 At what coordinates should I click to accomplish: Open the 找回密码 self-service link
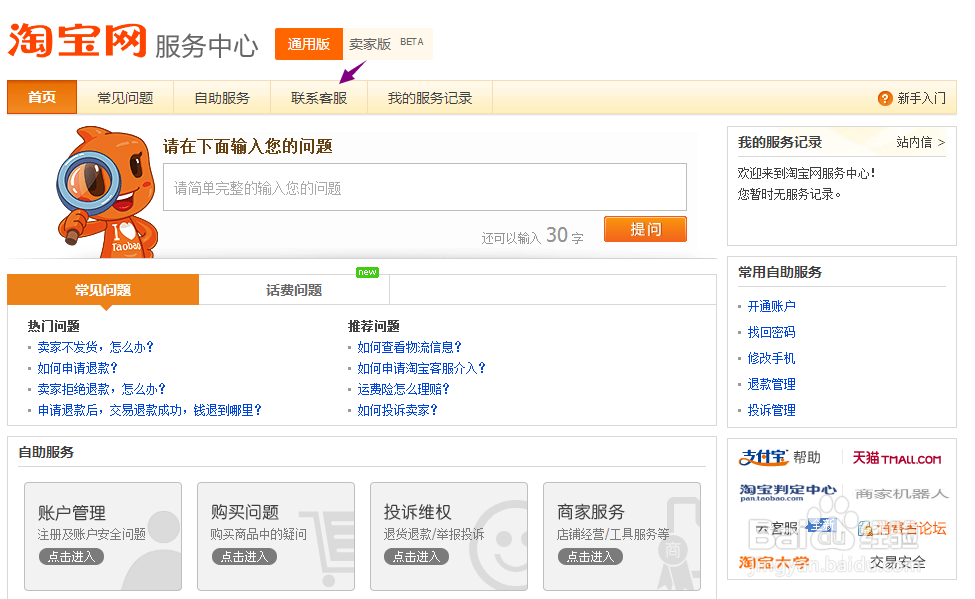[x=771, y=332]
